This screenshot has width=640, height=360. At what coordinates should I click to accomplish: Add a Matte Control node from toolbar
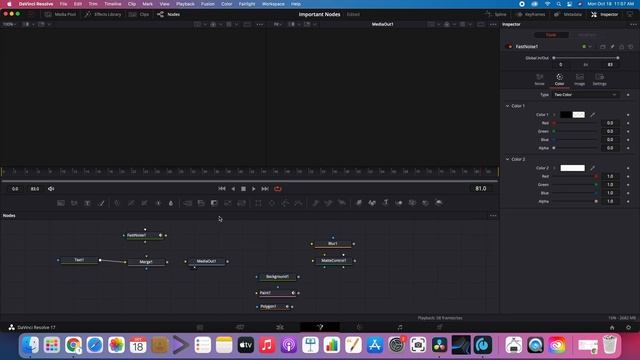point(214,203)
